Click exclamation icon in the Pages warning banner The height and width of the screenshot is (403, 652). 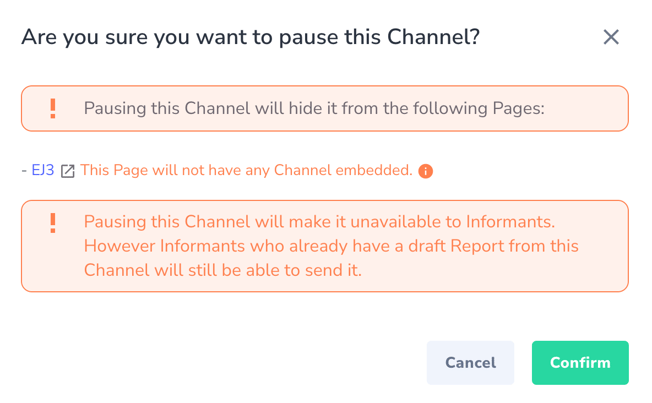pos(53,109)
